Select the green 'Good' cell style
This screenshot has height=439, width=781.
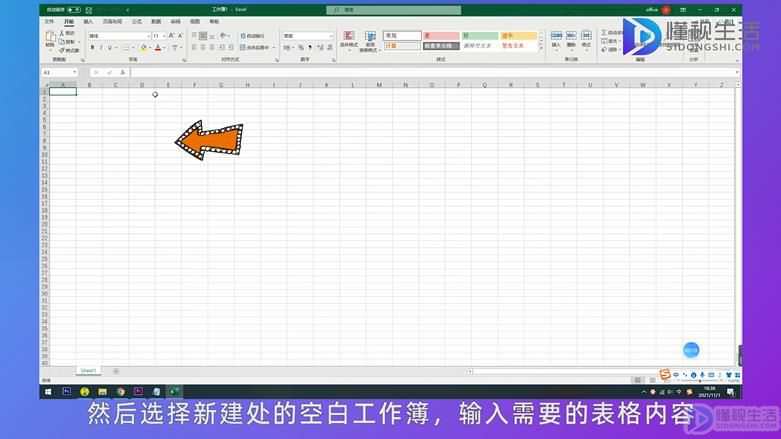tap(480, 36)
